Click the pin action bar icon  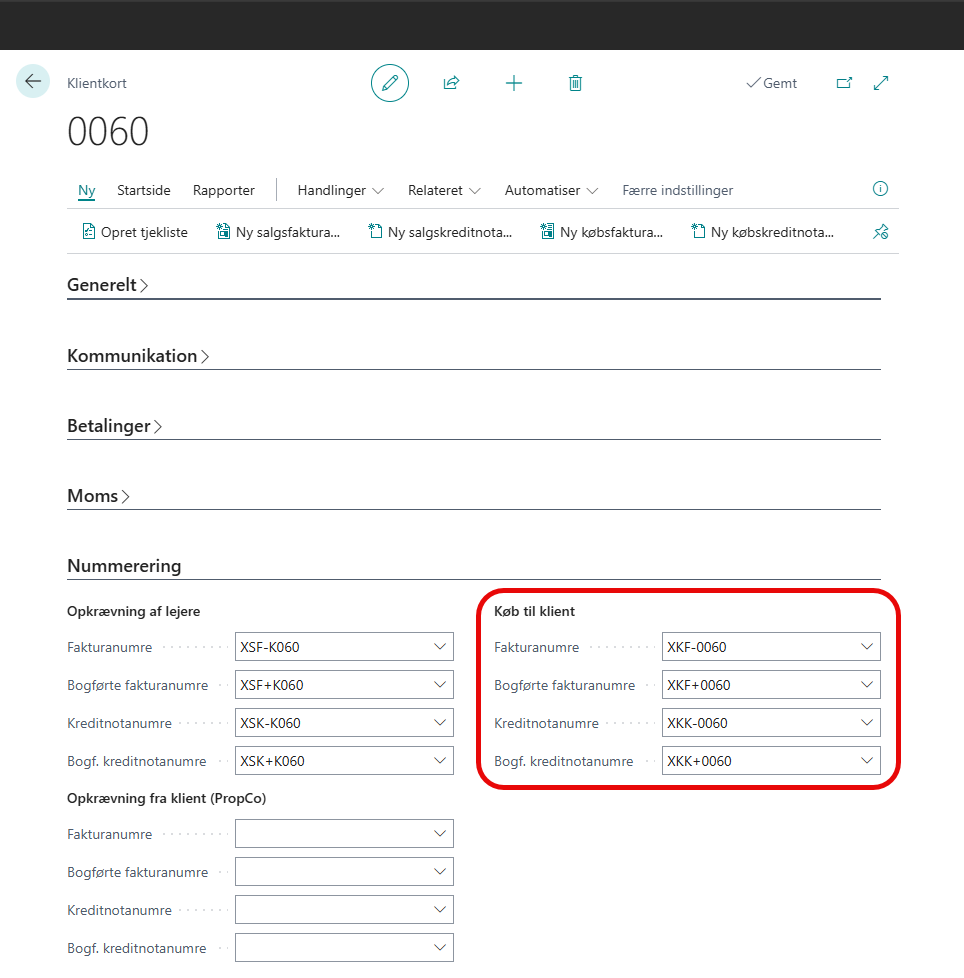click(880, 232)
